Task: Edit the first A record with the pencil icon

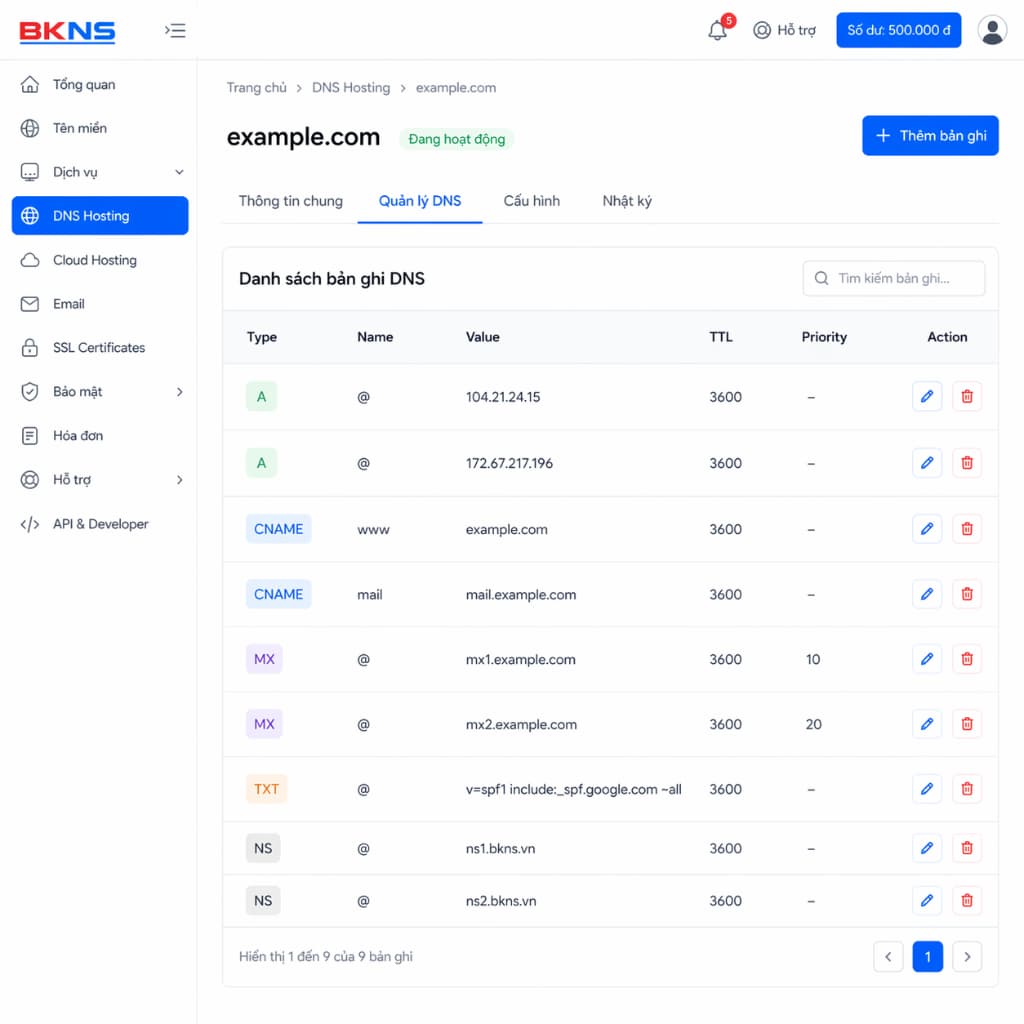Action: [926, 396]
